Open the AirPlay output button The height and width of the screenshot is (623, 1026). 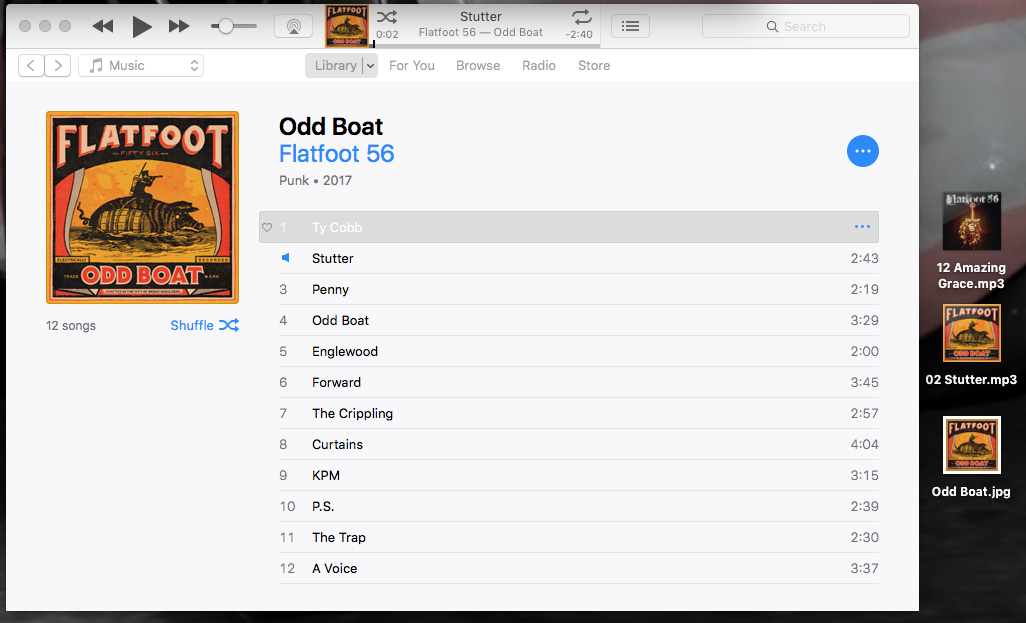pyautogui.click(x=293, y=26)
